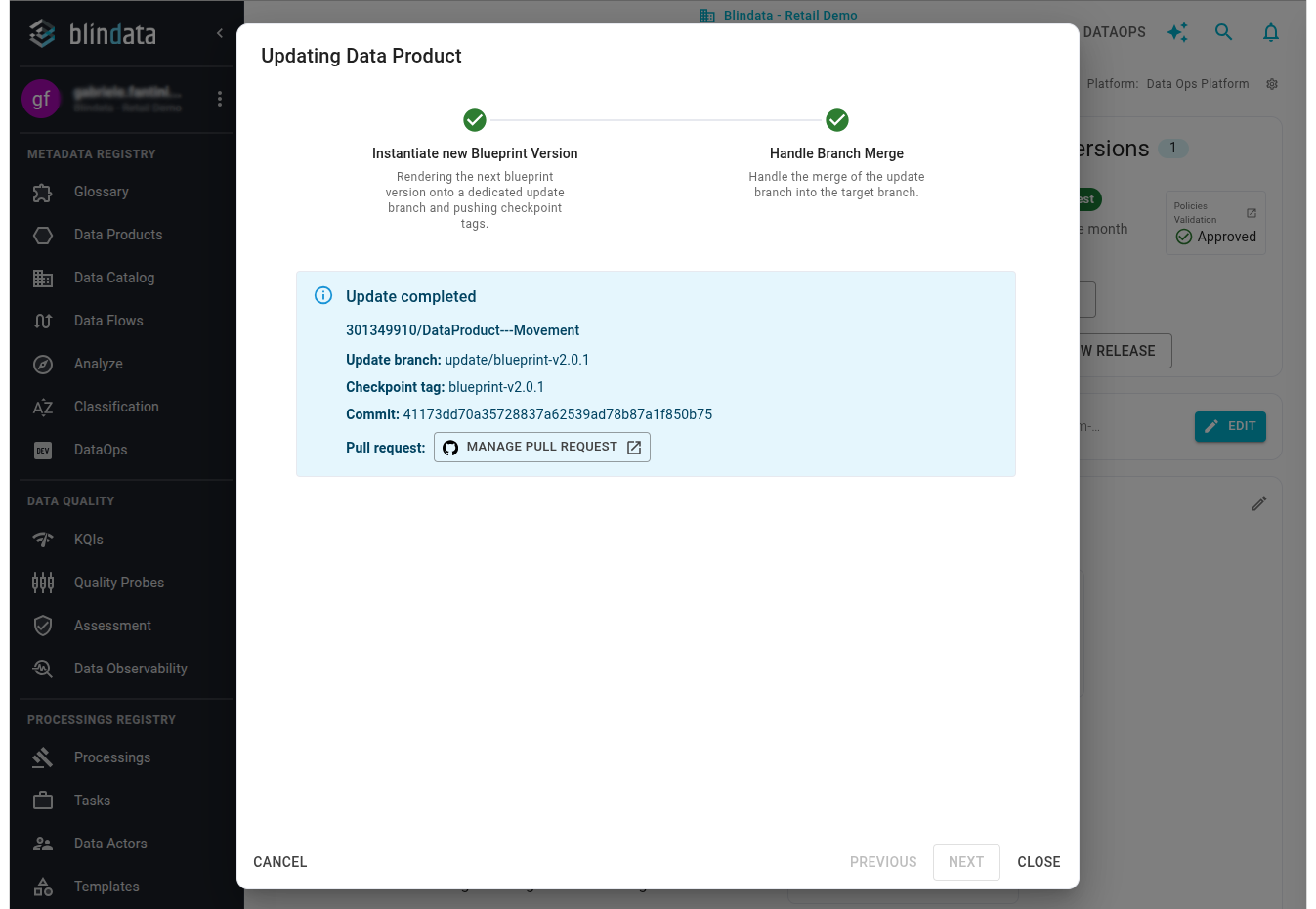The width and height of the screenshot is (1316, 909).
Task: Click the blindata logo
Action: coord(92,34)
